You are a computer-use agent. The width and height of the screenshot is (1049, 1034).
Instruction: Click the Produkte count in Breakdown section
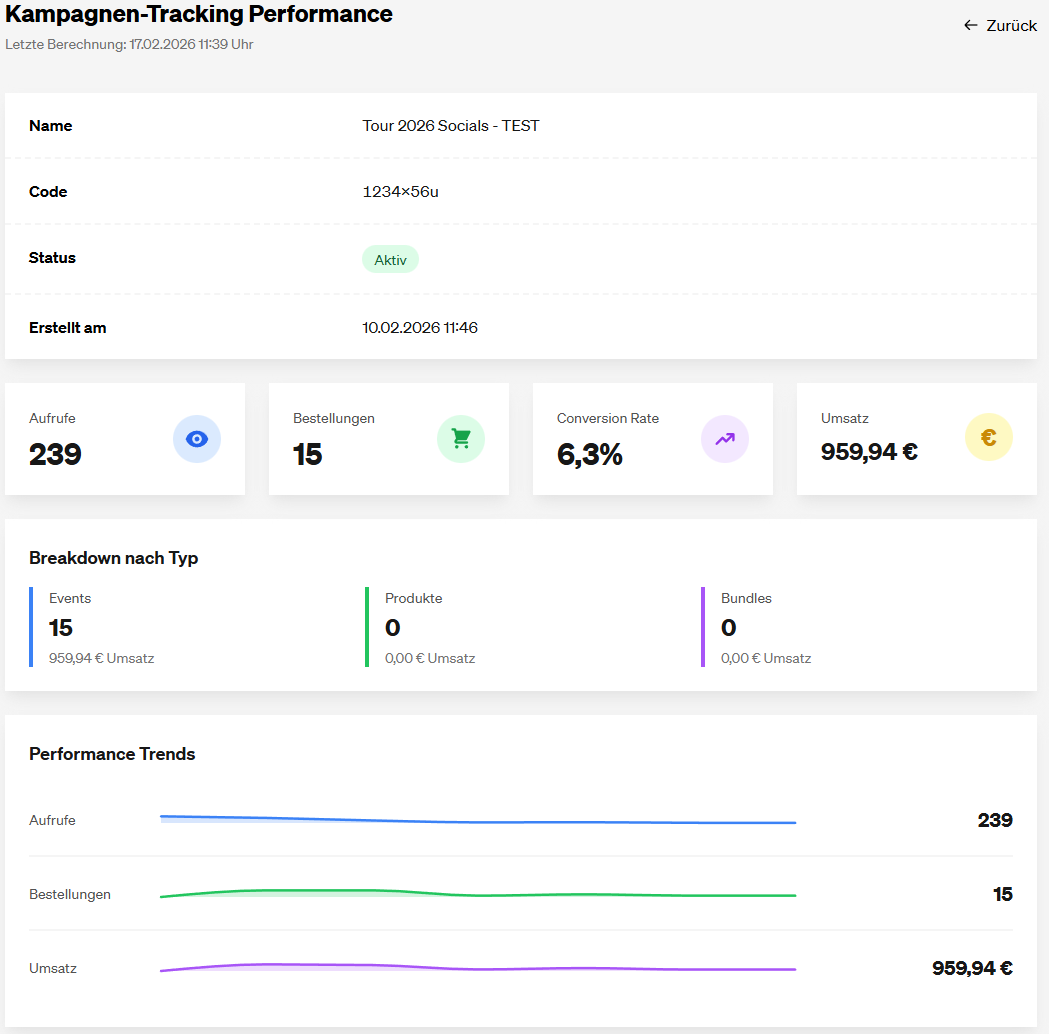coord(393,628)
